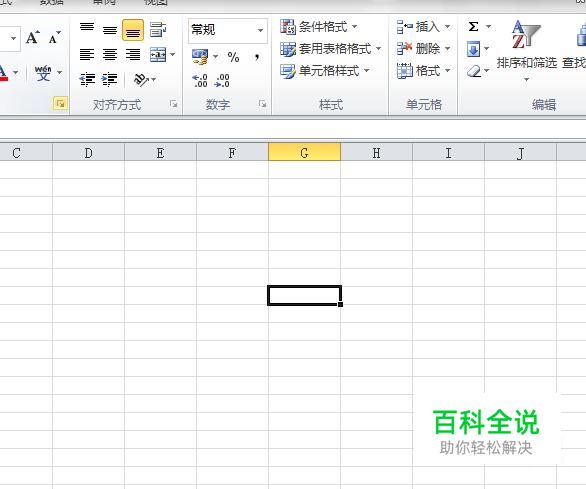Image resolution: width=586 pixels, height=489 pixels.
Task: Click 格式 cells button
Action: [419, 70]
